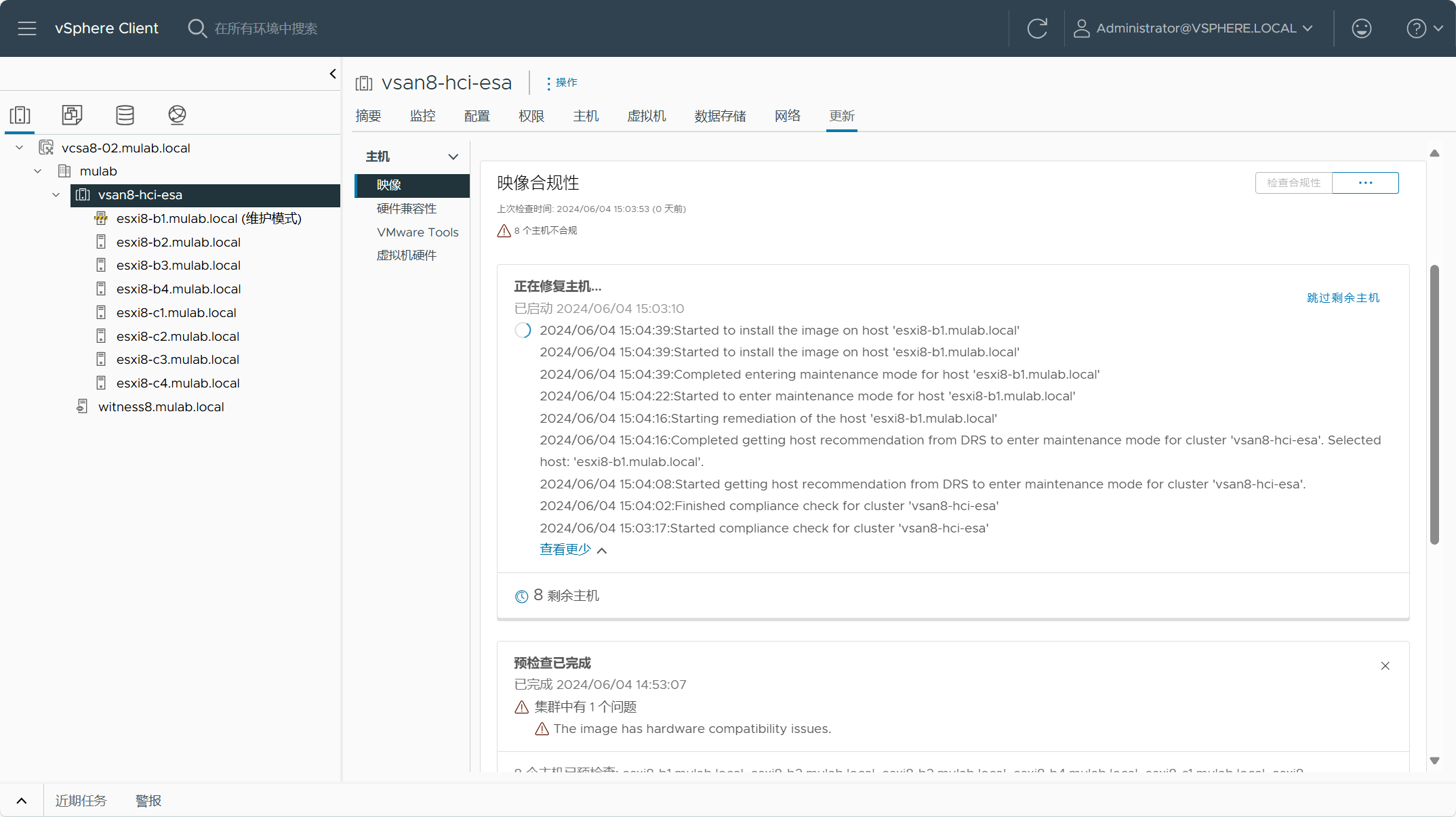The height and width of the screenshot is (817, 1456).
Task: Click the search all environments field
Action: point(266,28)
